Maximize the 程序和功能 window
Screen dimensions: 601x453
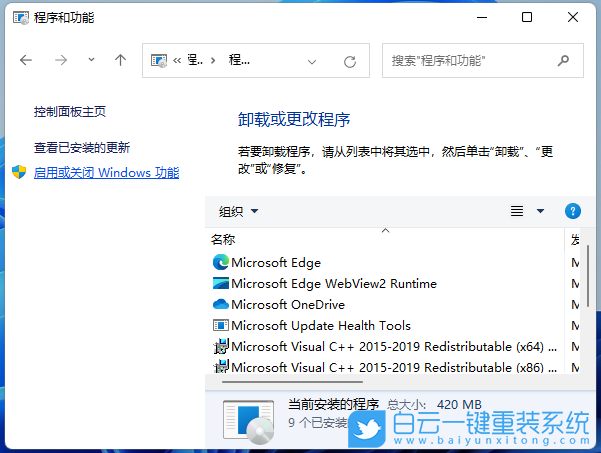coord(527,17)
